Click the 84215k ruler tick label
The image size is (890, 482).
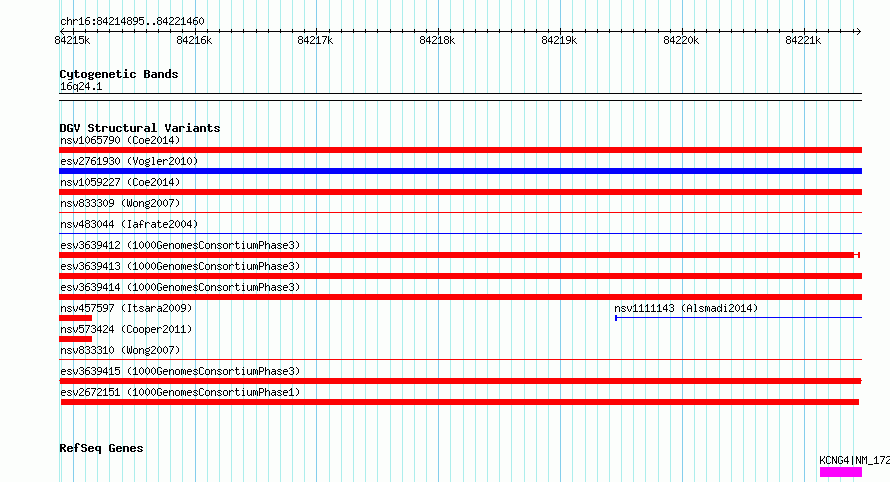click(72, 40)
